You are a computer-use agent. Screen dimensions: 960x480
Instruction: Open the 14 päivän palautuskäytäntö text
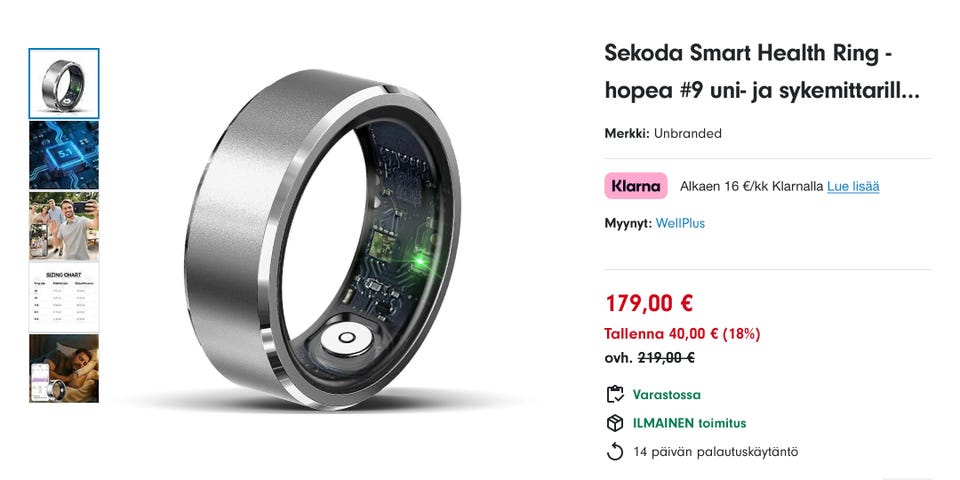(x=716, y=452)
